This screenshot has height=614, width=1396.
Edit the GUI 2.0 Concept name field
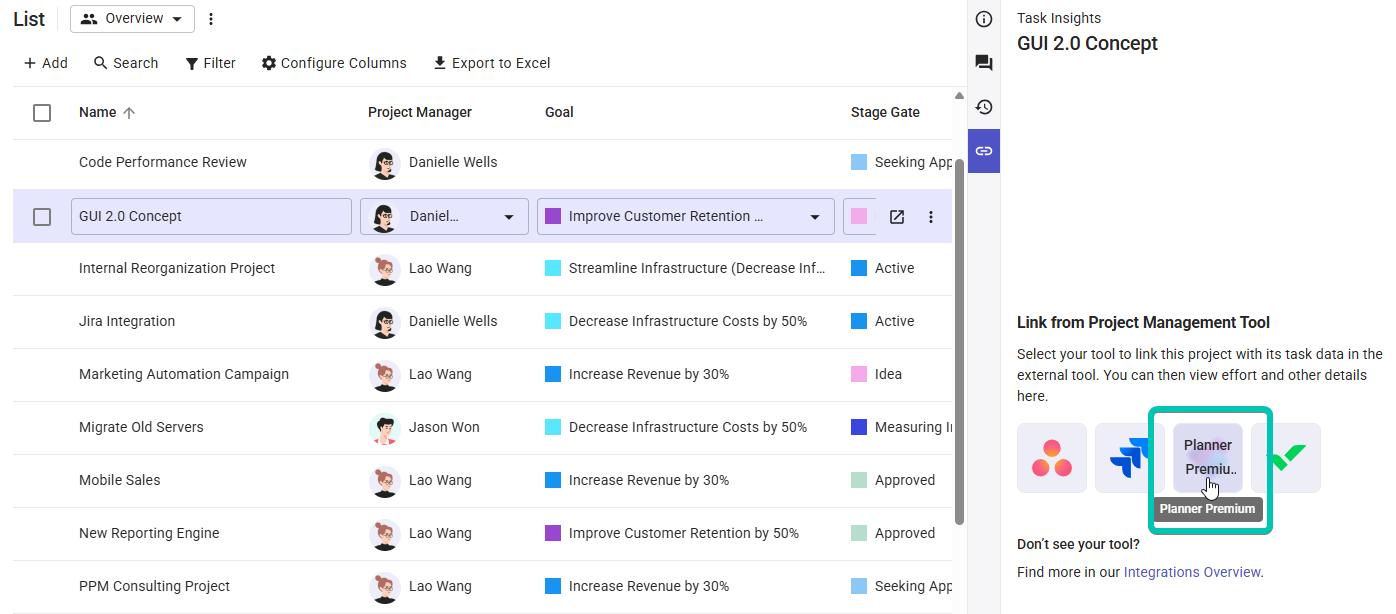click(211, 217)
